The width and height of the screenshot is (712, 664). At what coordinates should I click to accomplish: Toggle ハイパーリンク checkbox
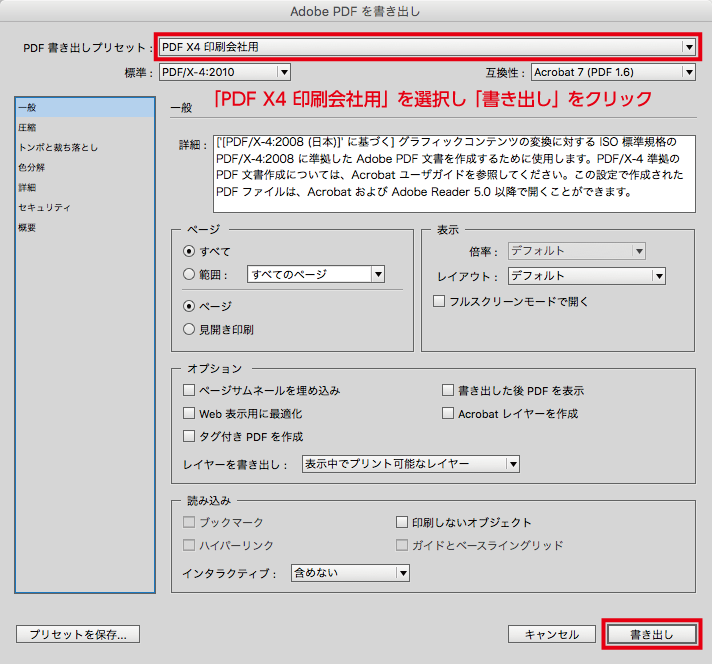188,545
